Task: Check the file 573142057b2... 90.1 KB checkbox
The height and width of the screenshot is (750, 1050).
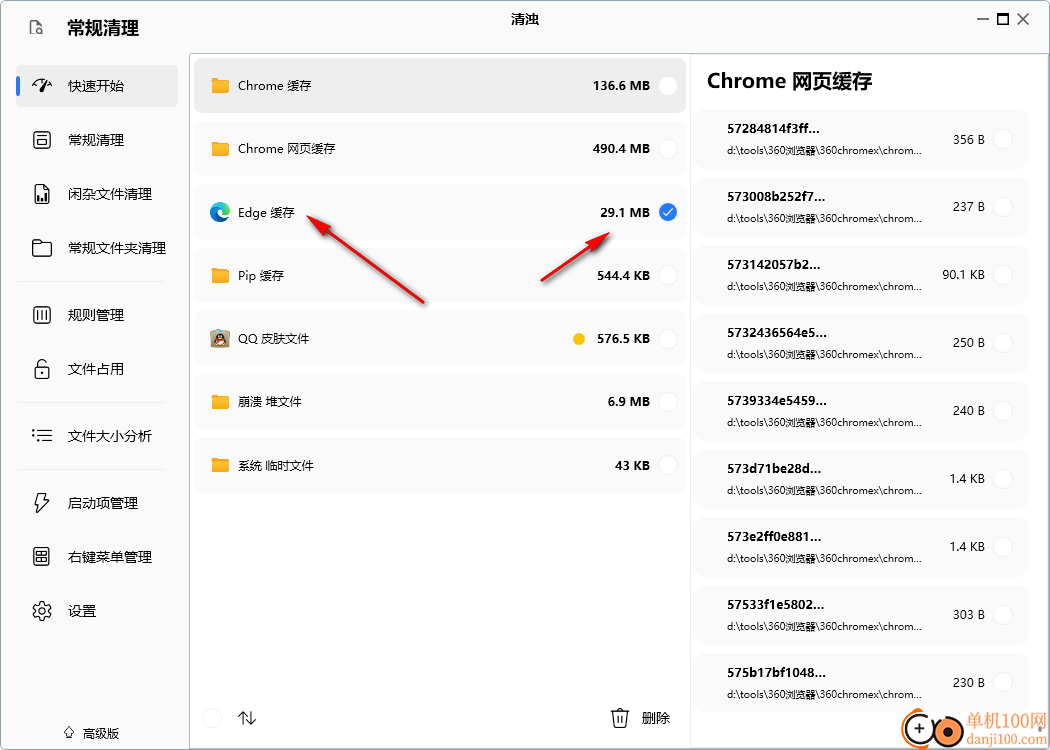Action: pos(1002,275)
